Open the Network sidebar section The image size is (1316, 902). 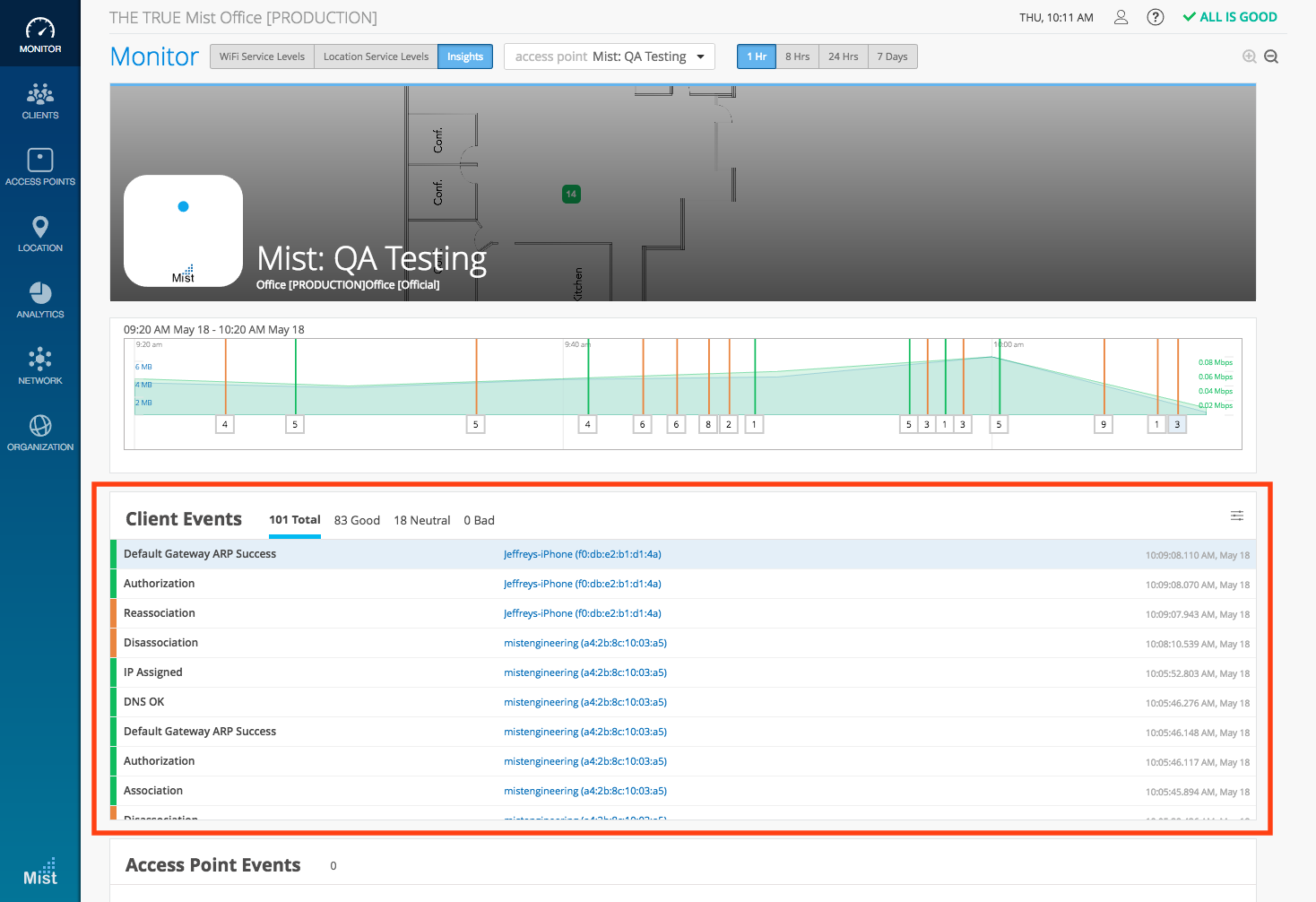coord(40,367)
